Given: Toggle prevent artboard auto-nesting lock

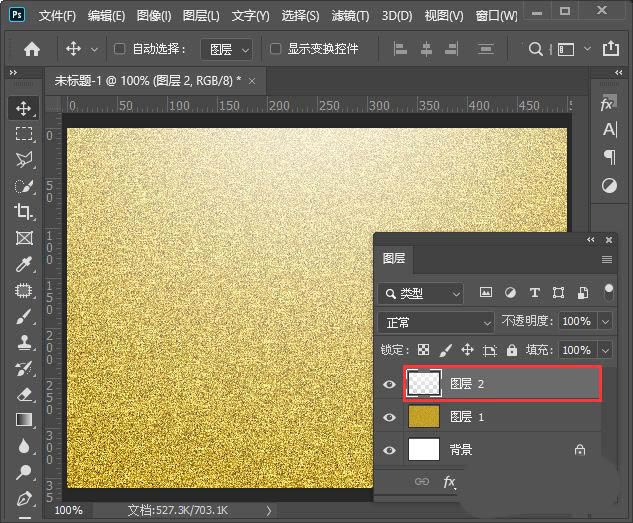Looking at the screenshot, I should (x=490, y=350).
